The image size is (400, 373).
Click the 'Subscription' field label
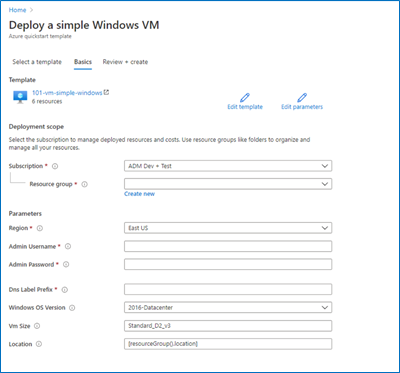point(26,166)
